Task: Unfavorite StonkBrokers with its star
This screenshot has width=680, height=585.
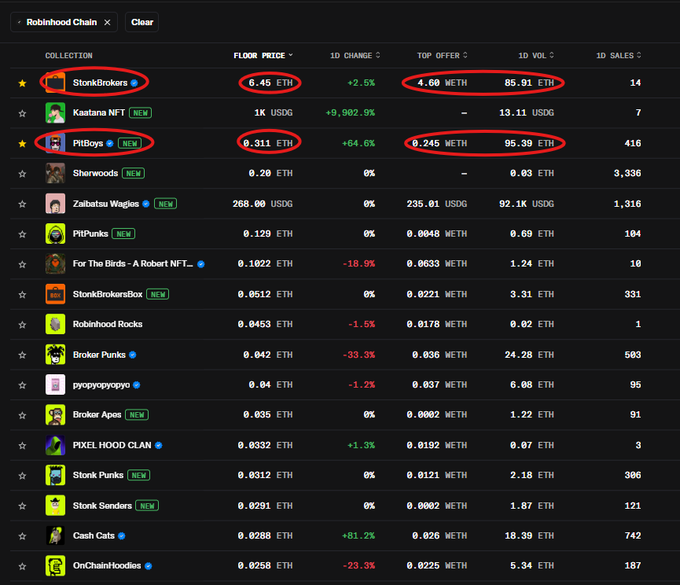Action: (23, 83)
